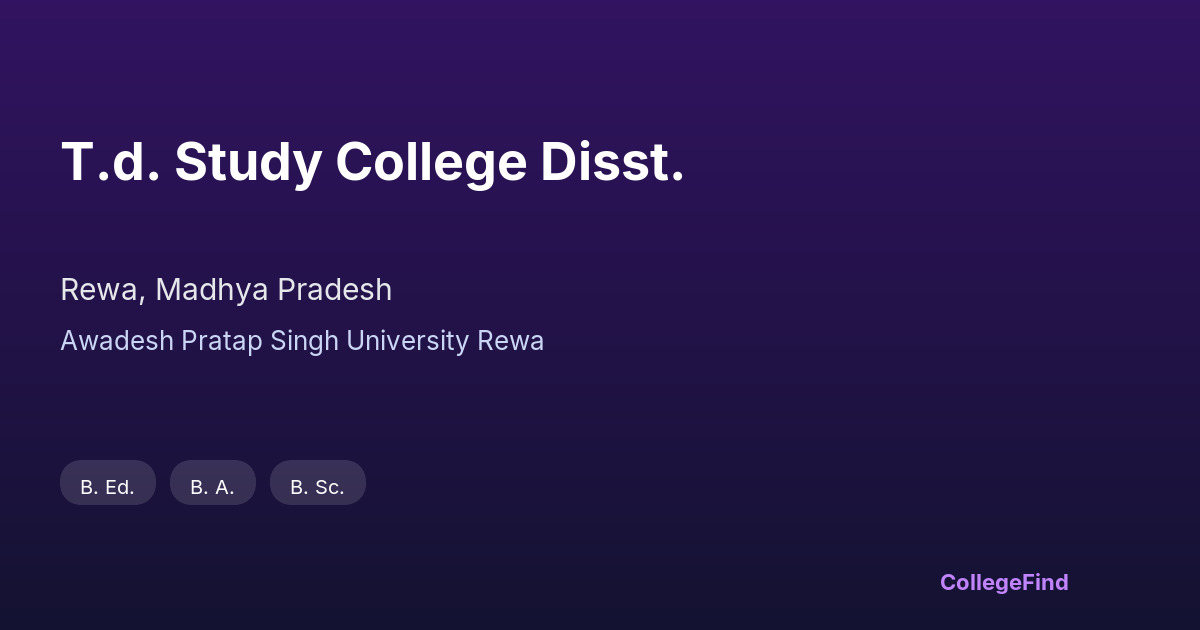Click "Rewa" at the end of the university name
The image size is (1200, 630).
510,341
